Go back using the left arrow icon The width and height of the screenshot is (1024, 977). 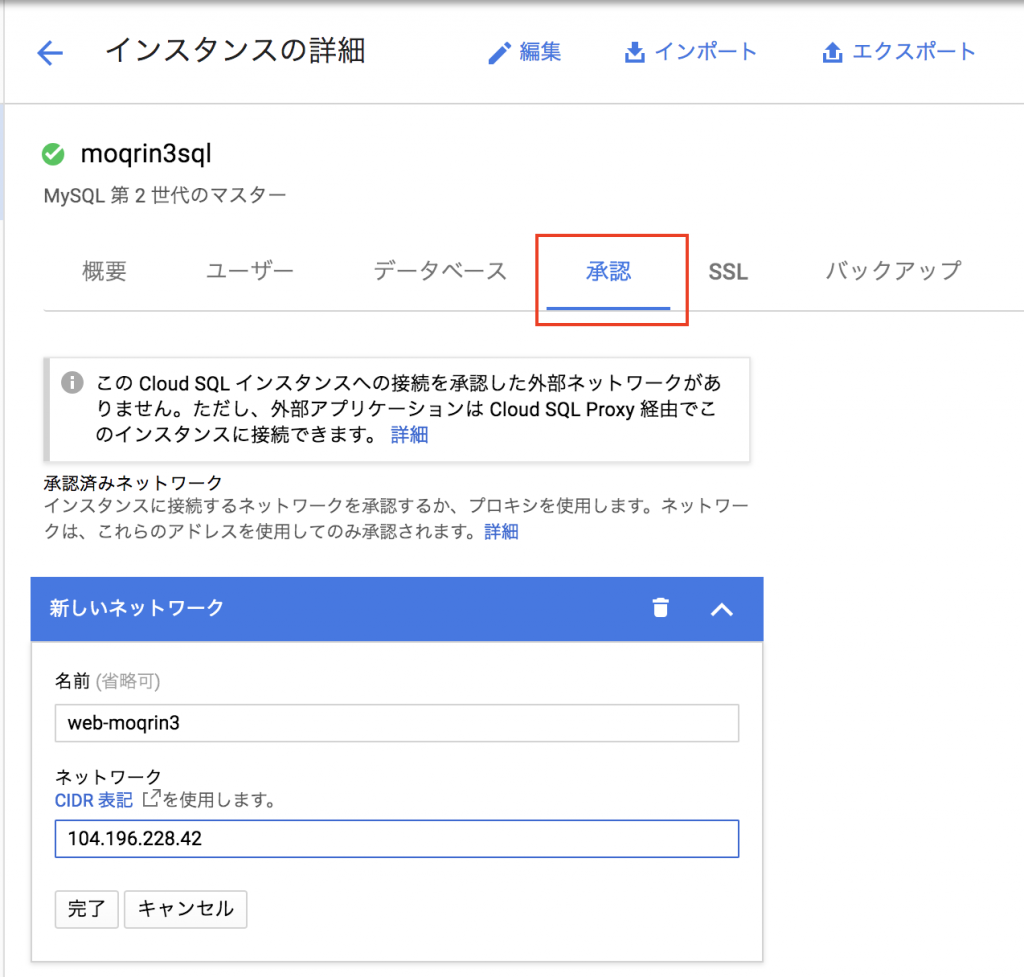tap(50, 53)
